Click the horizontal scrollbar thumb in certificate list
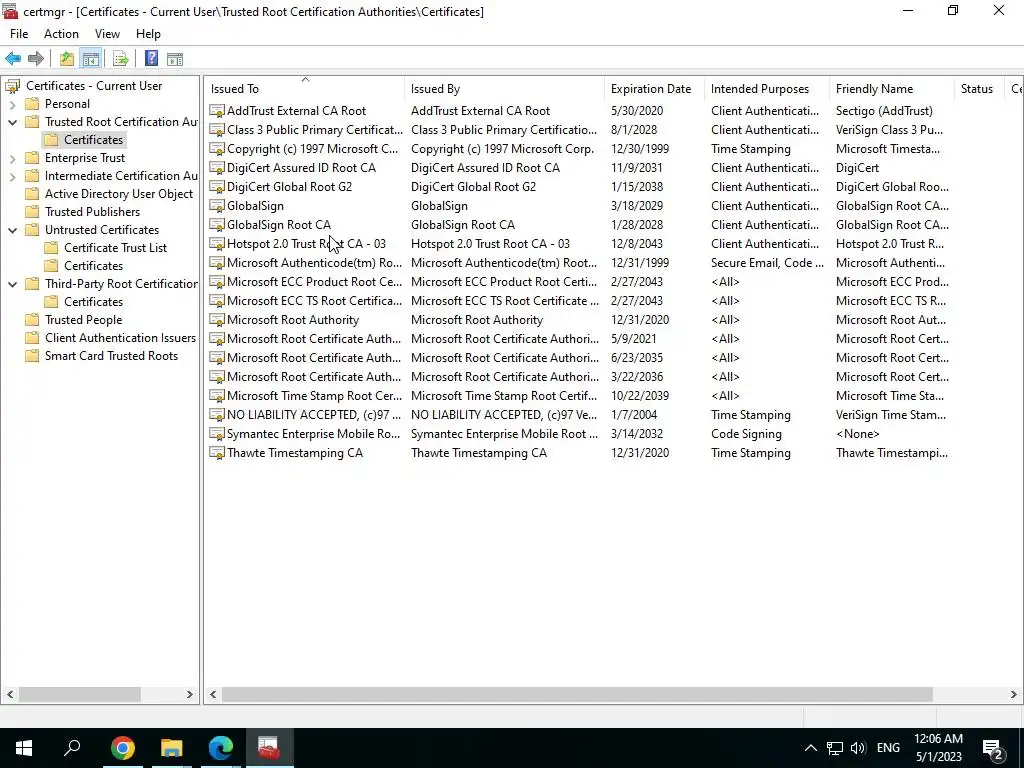Image resolution: width=1024 pixels, height=768 pixels. (577, 695)
